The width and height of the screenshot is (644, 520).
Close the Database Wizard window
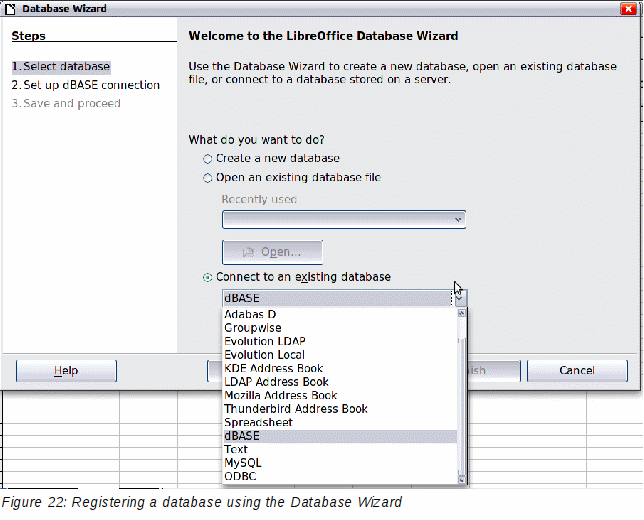pos(628,9)
